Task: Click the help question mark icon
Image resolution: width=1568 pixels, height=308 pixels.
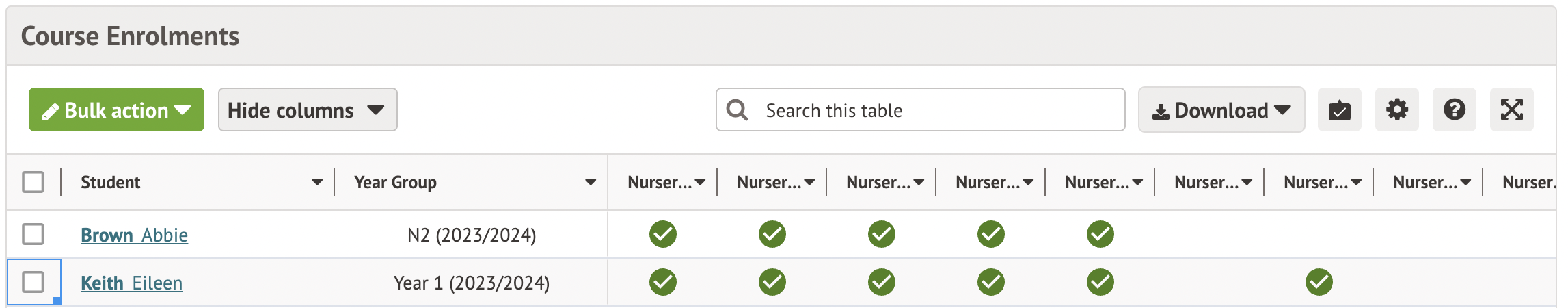Action: click(1454, 110)
